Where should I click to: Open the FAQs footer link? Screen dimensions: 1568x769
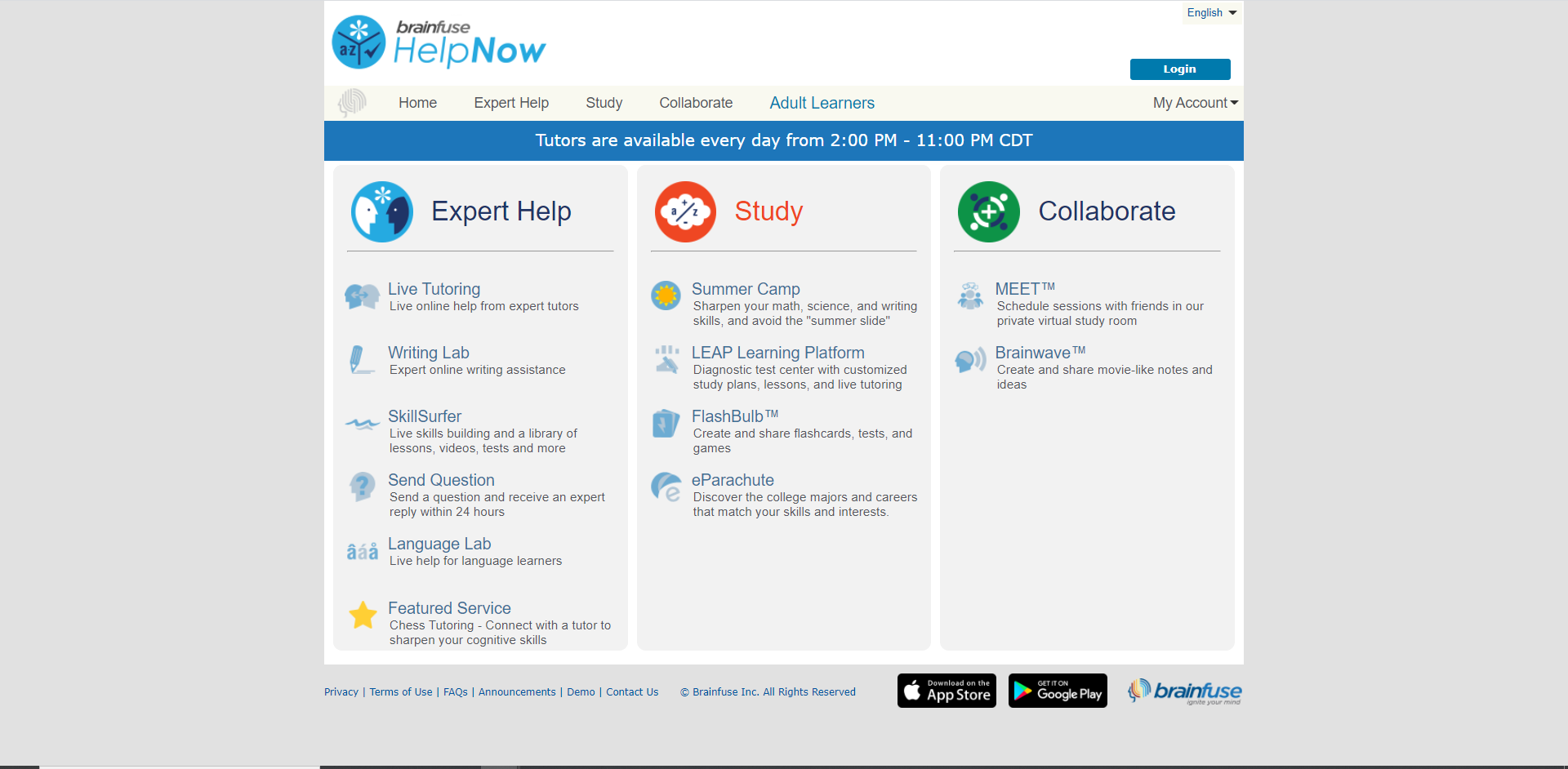click(456, 692)
